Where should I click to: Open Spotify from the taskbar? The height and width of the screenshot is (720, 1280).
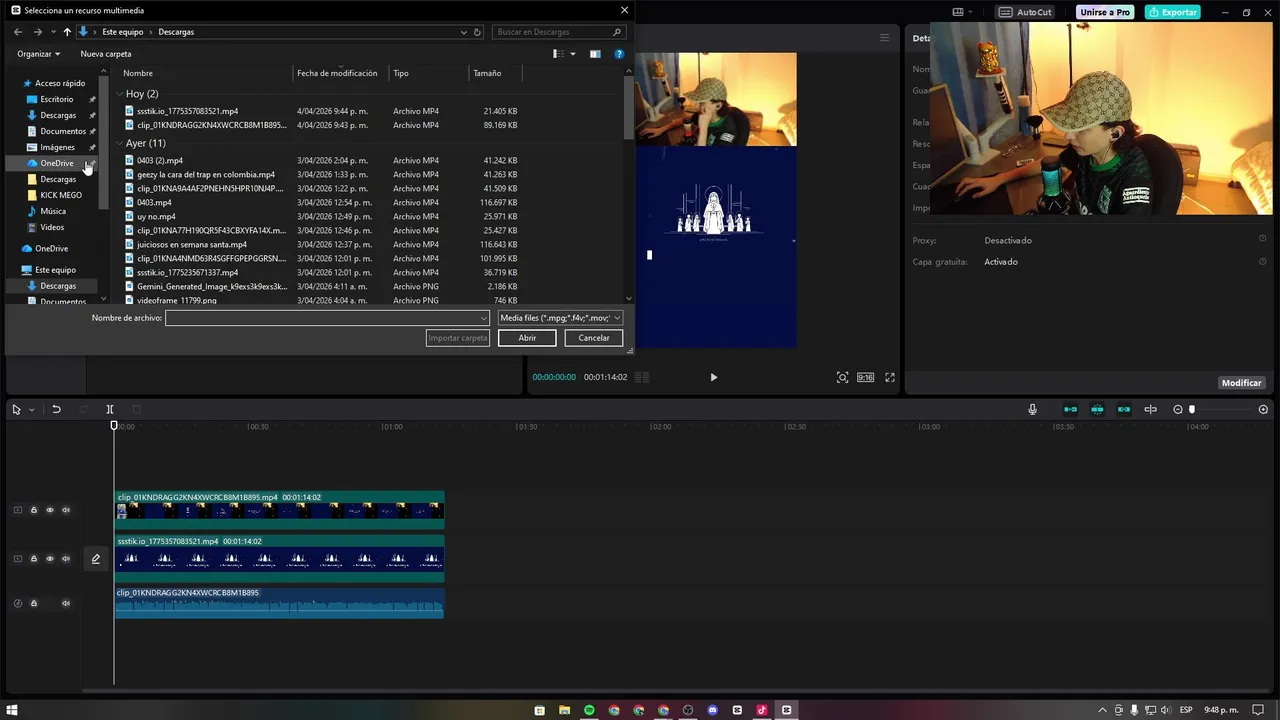point(589,710)
